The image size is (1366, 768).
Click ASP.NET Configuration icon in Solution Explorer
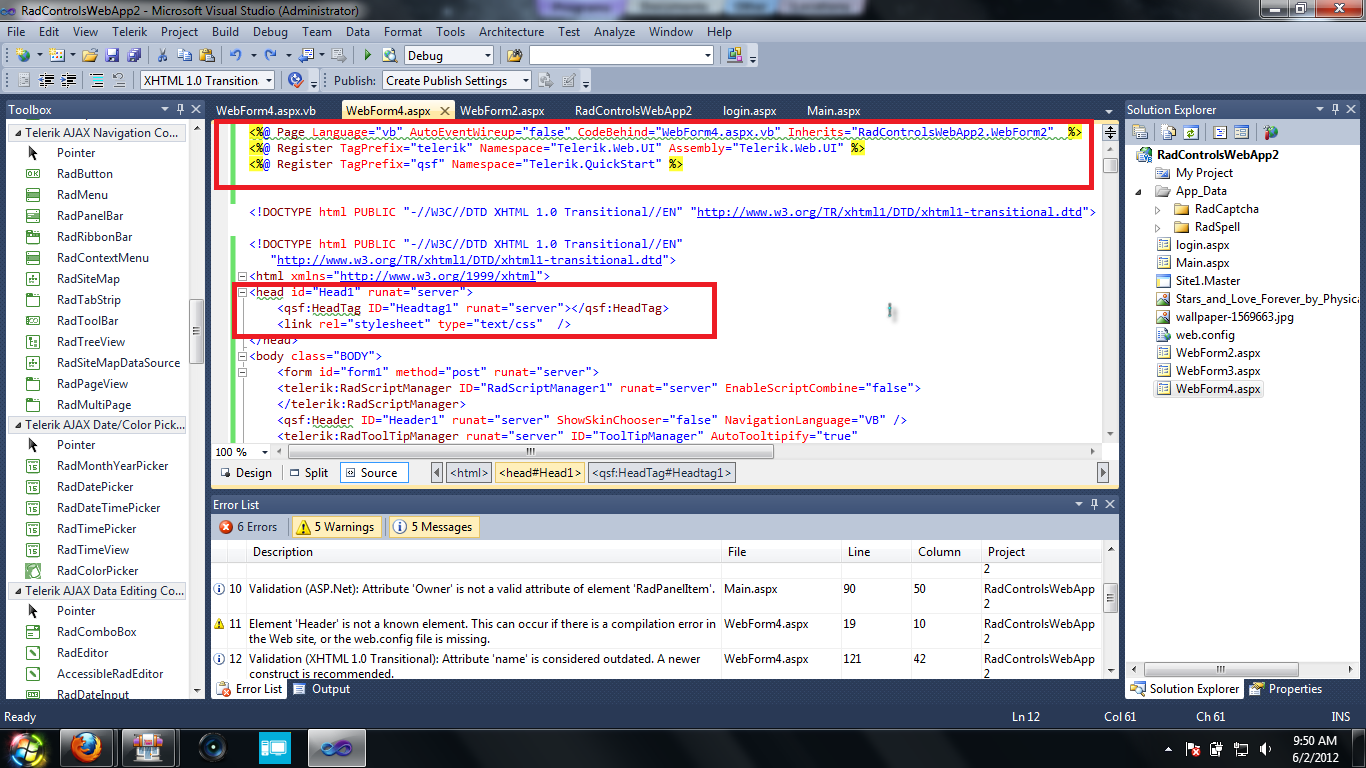tap(1270, 132)
